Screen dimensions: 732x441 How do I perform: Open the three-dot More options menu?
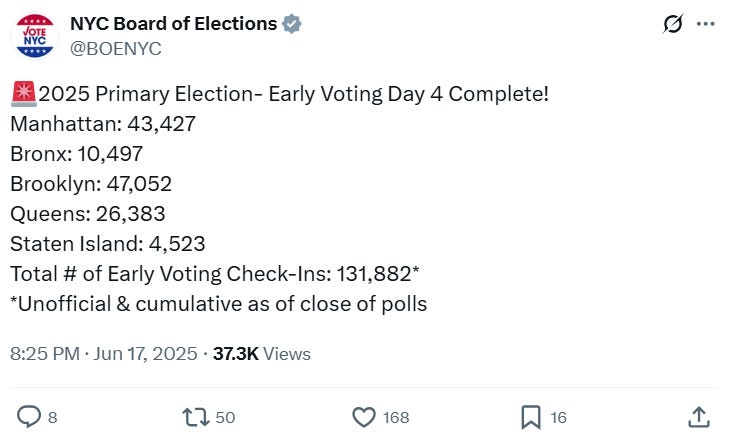tap(706, 24)
